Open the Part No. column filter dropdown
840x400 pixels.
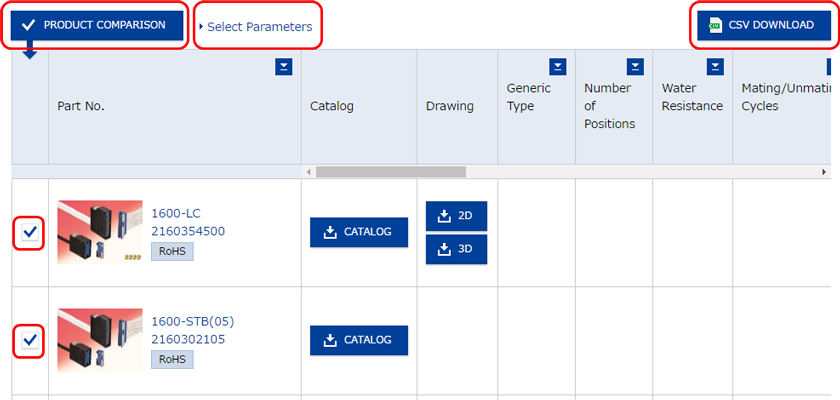283,67
